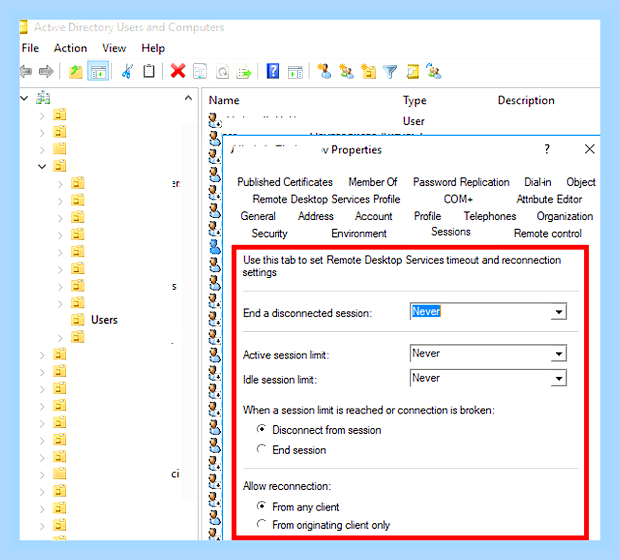Expand the folder directly below Users
620x560 pixels.
(60, 338)
